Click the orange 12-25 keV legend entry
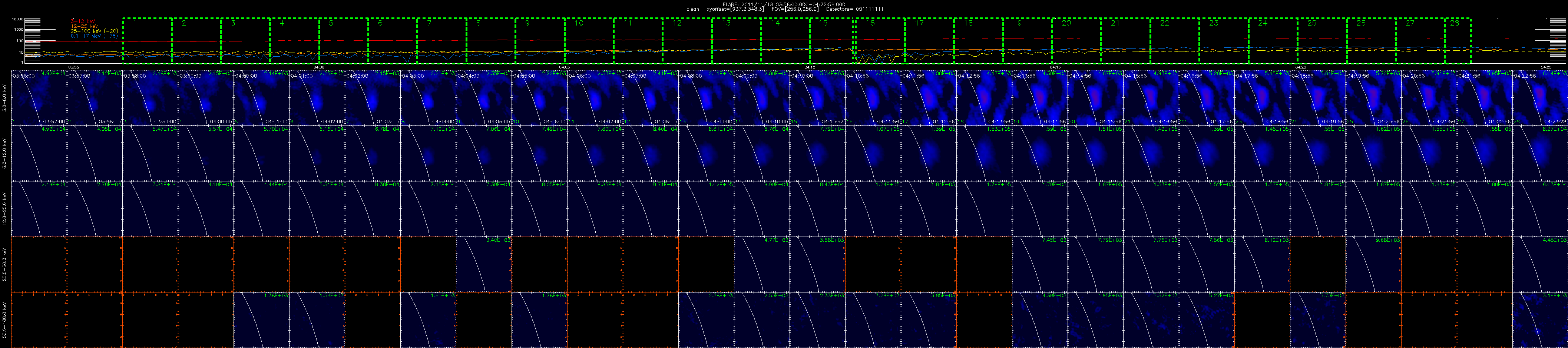The width and height of the screenshot is (1568, 348). click(x=84, y=26)
